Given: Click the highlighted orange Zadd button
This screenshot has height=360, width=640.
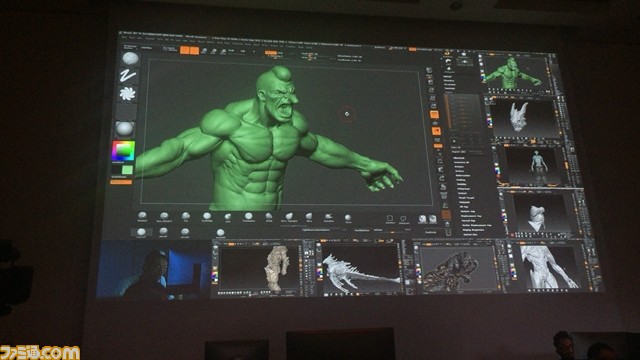Looking at the screenshot, I should point(271,53).
